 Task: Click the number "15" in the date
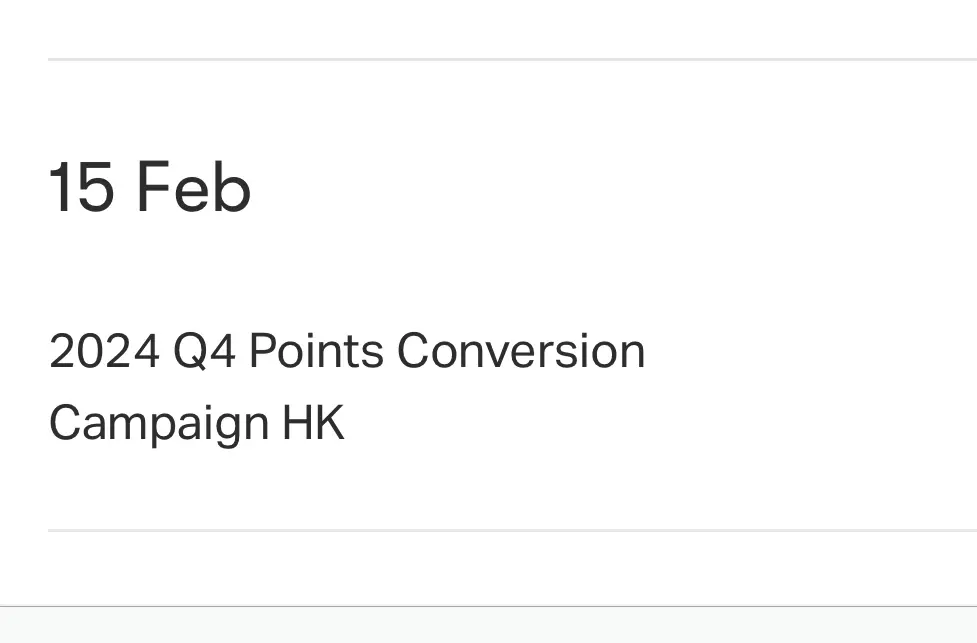coord(82,187)
